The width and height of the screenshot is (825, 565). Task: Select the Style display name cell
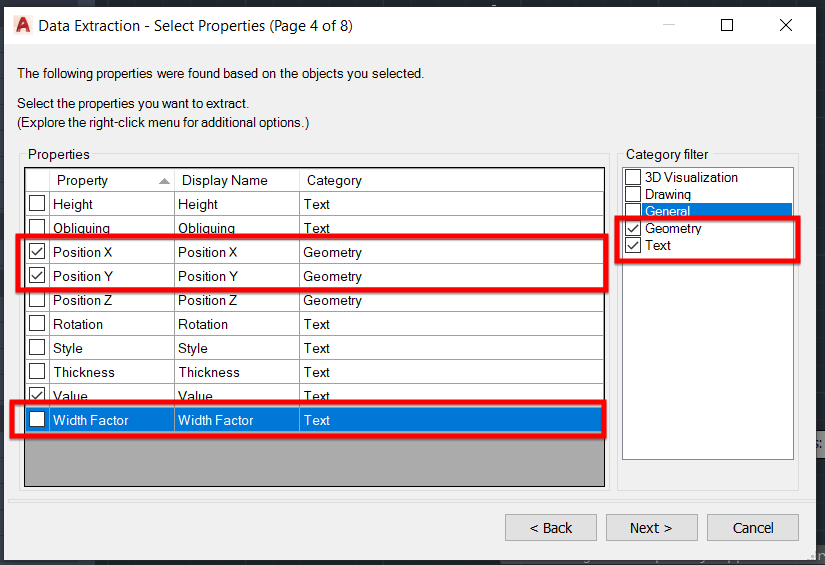click(237, 348)
